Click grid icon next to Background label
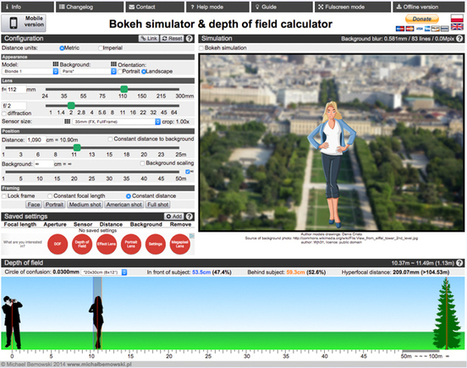Image resolution: width=467 pixels, height=368 pixels. tap(114, 64)
